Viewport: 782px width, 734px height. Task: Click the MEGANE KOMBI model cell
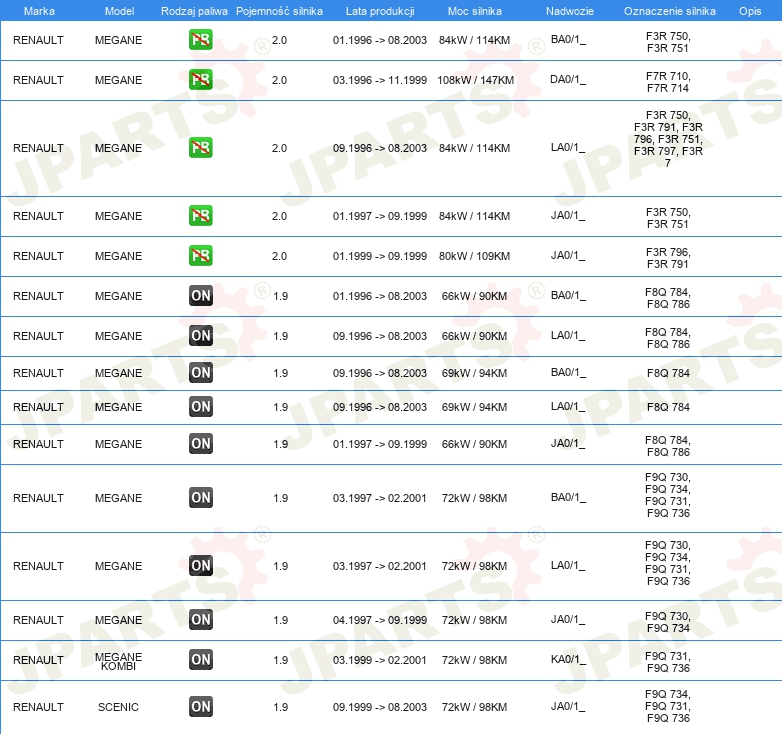118,660
